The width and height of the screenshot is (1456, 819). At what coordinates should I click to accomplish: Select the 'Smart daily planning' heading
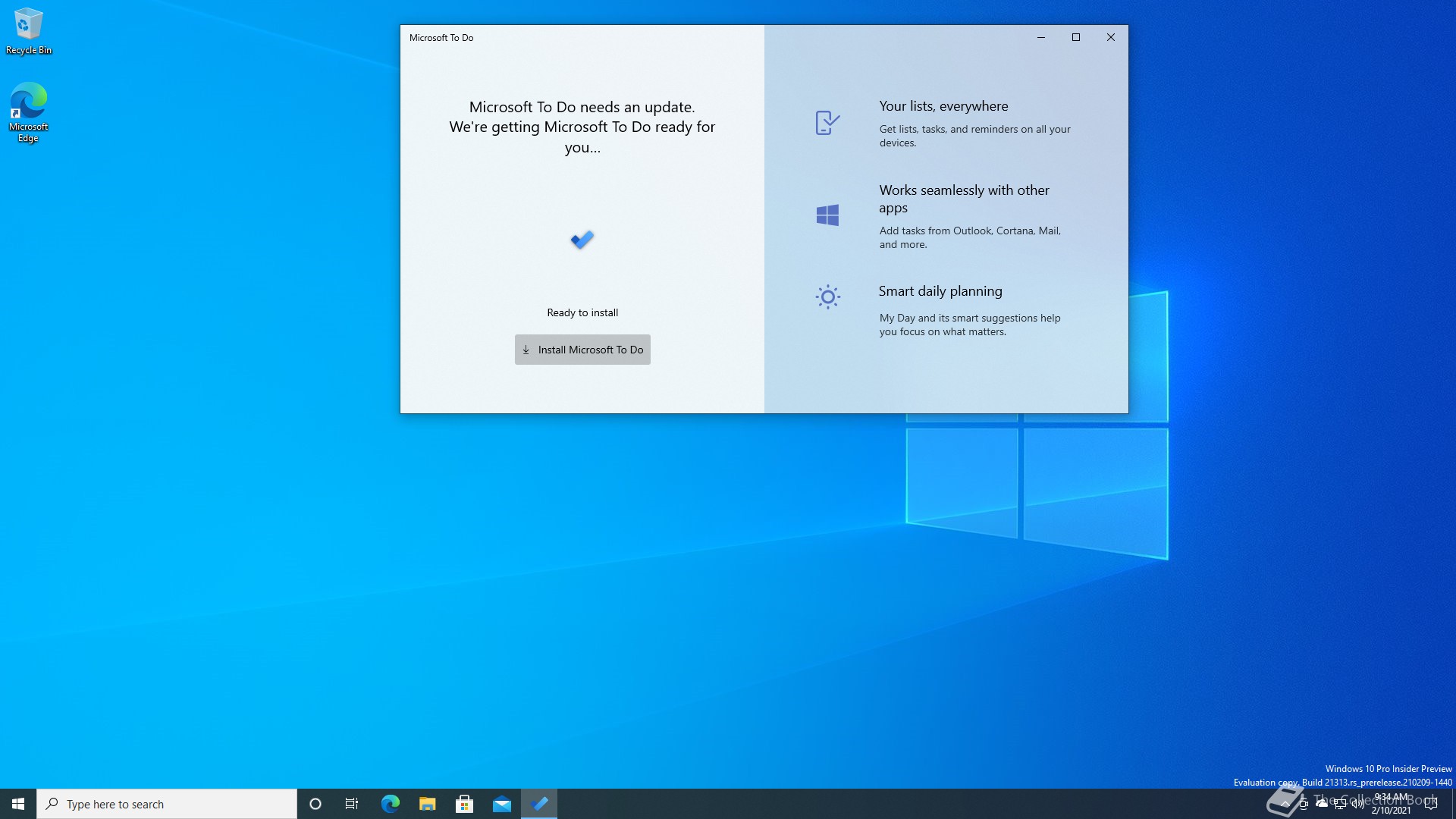(x=940, y=291)
